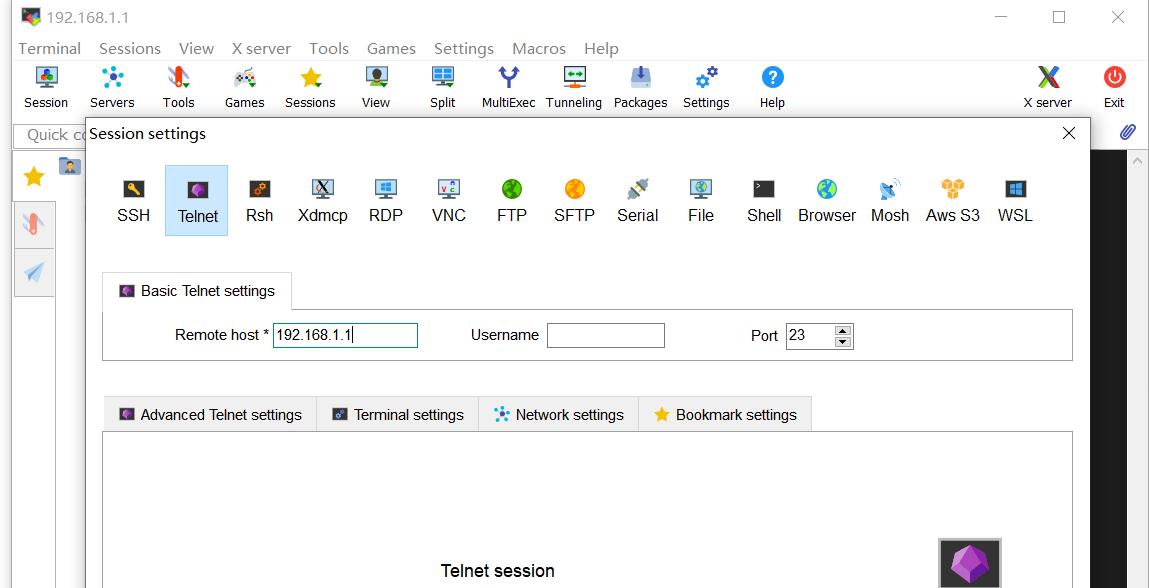Switch to Bookmark settings tab
1149x588 pixels.
point(725,414)
